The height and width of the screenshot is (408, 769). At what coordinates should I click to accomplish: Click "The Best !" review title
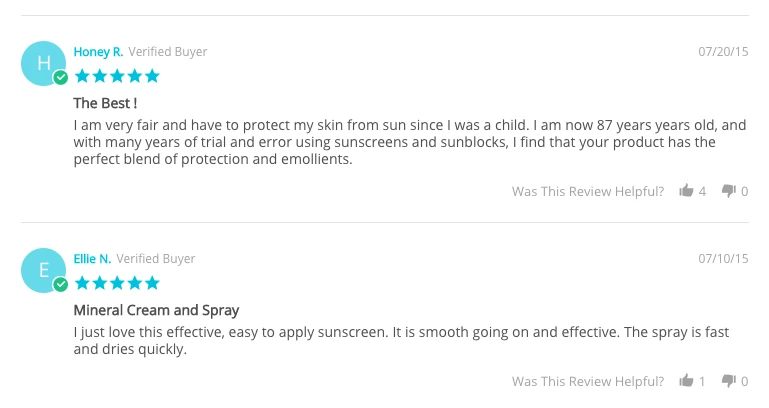105,103
